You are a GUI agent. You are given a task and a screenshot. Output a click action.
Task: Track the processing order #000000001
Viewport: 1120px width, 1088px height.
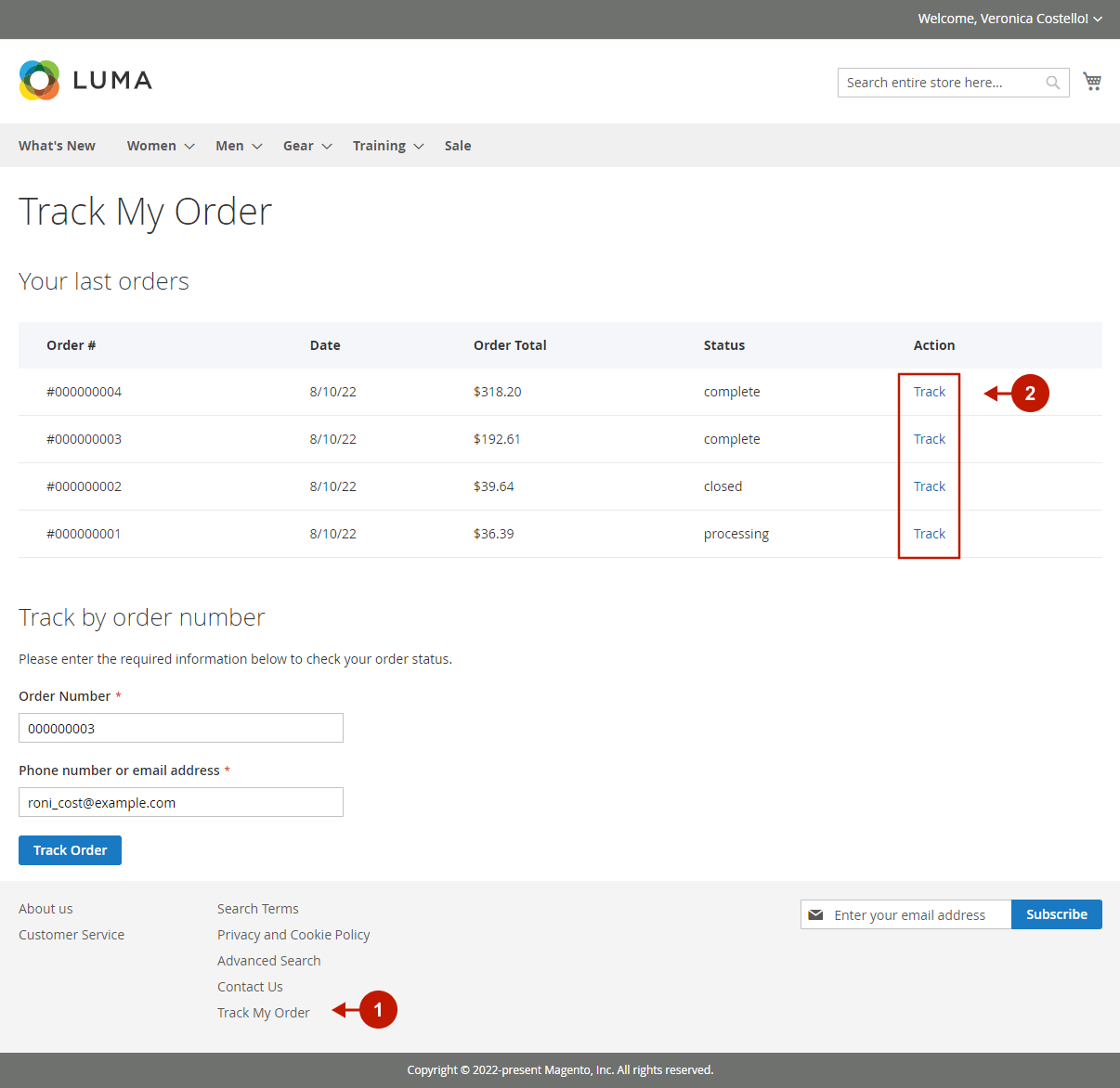(929, 534)
